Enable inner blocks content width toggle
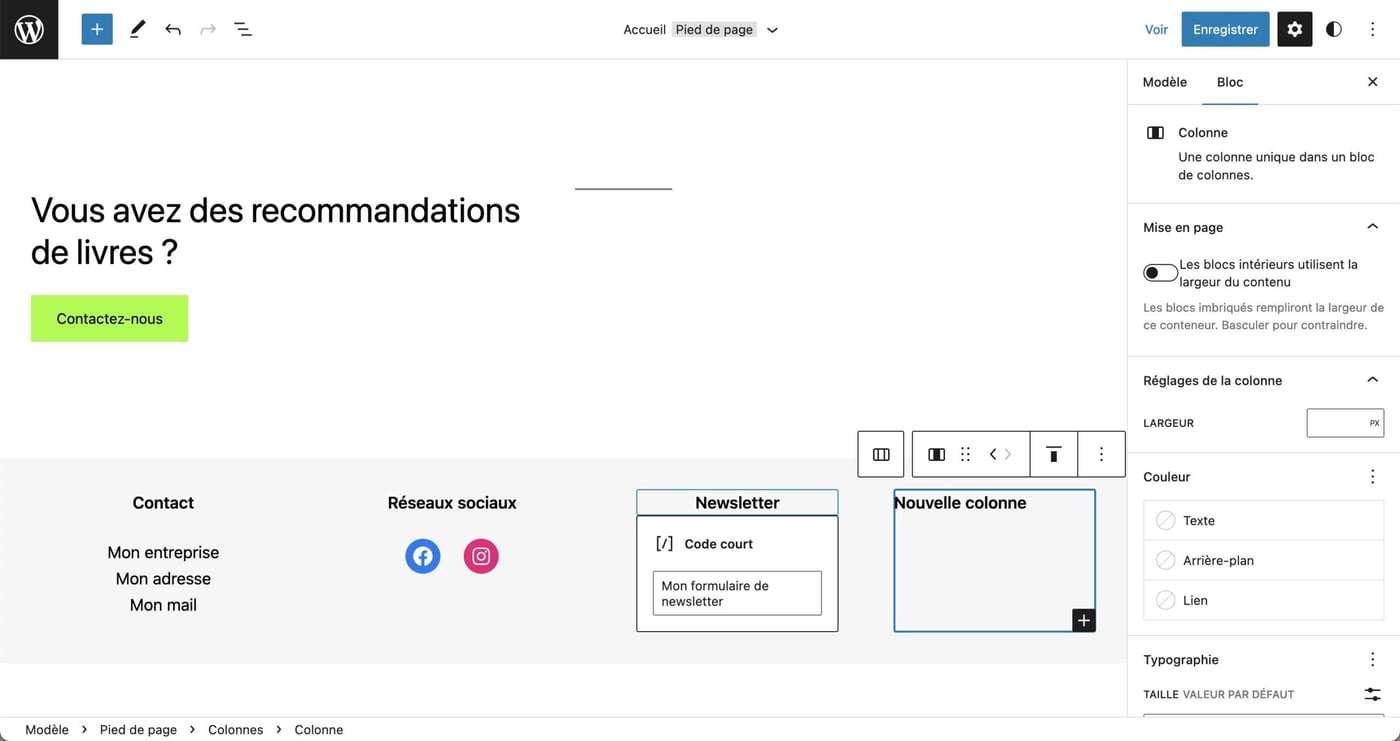1400x741 pixels. click(1159, 272)
